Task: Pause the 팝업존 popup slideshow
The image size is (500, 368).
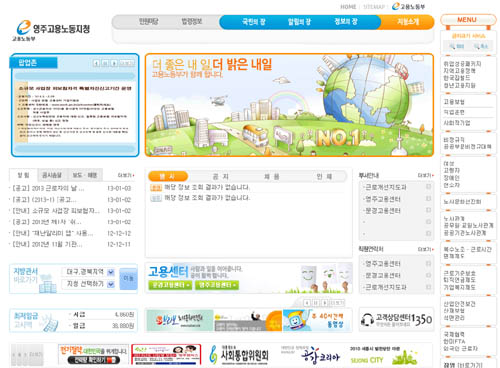Action: coord(105,63)
